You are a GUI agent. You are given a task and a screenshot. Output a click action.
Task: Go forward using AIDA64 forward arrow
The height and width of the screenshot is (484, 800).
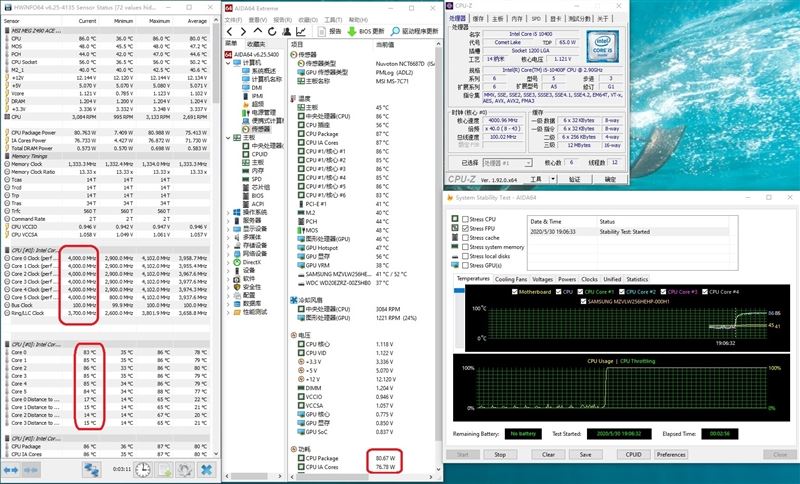(243, 32)
